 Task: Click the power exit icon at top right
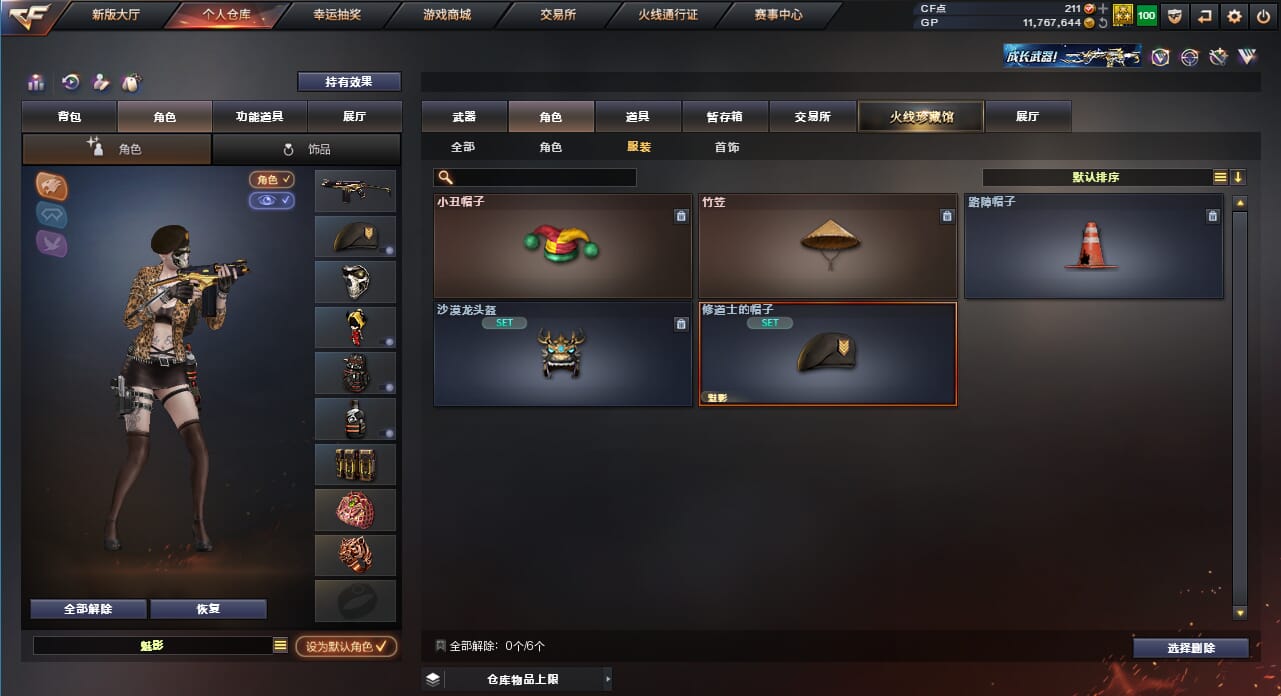pyautogui.click(x=1264, y=16)
